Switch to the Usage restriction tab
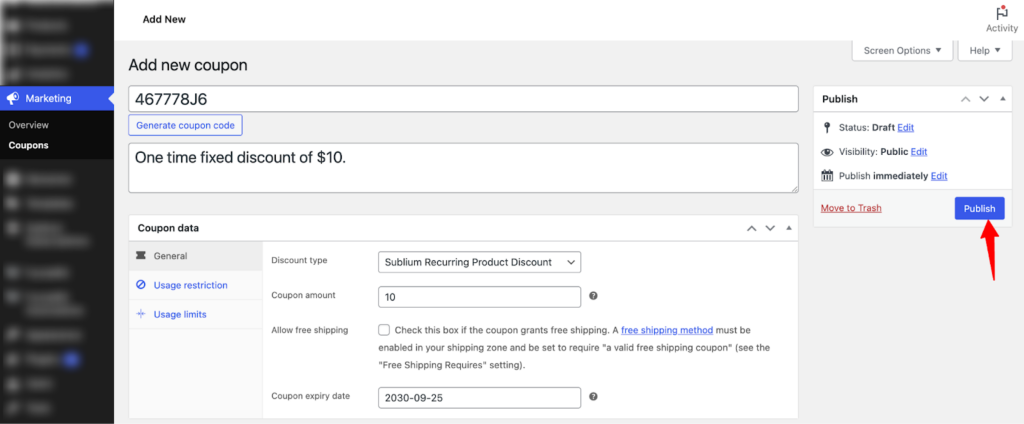1024x424 pixels. pyautogui.click(x=190, y=285)
